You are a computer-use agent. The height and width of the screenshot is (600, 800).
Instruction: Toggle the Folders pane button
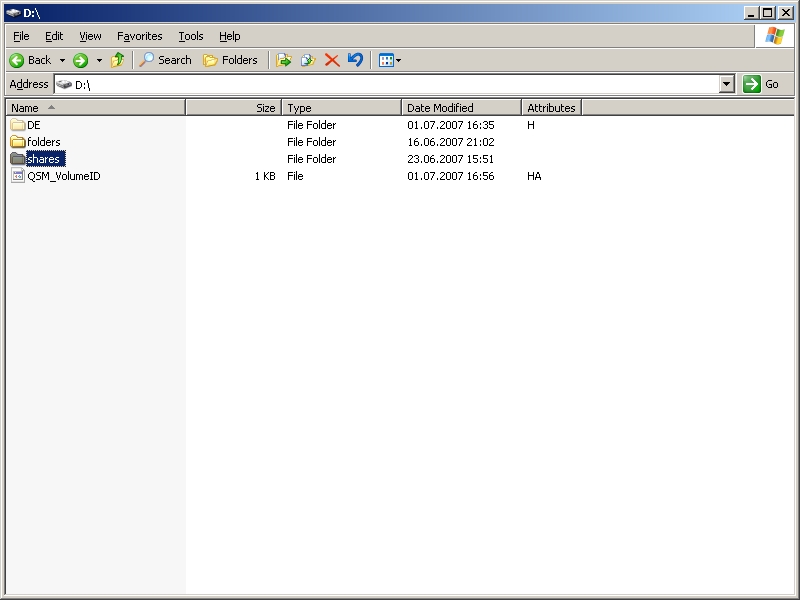(230, 60)
